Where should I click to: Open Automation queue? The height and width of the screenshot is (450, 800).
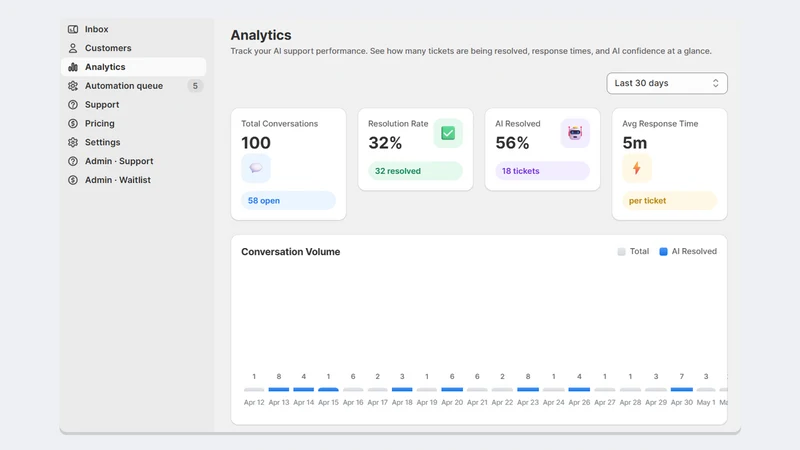(134, 86)
